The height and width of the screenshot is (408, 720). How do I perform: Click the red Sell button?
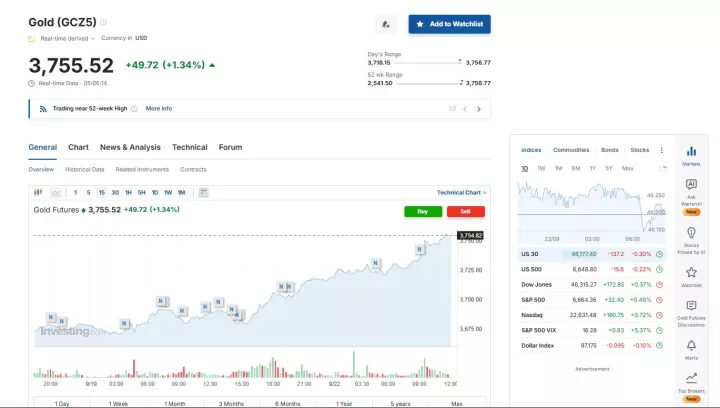tap(466, 212)
